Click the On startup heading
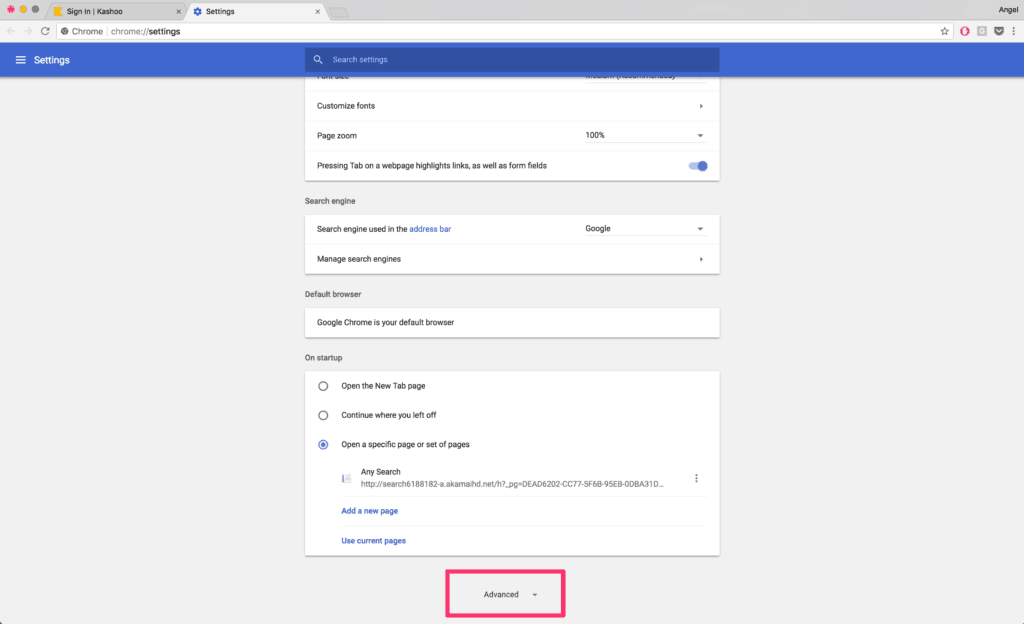Image resolution: width=1024 pixels, height=624 pixels. (x=323, y=358)
